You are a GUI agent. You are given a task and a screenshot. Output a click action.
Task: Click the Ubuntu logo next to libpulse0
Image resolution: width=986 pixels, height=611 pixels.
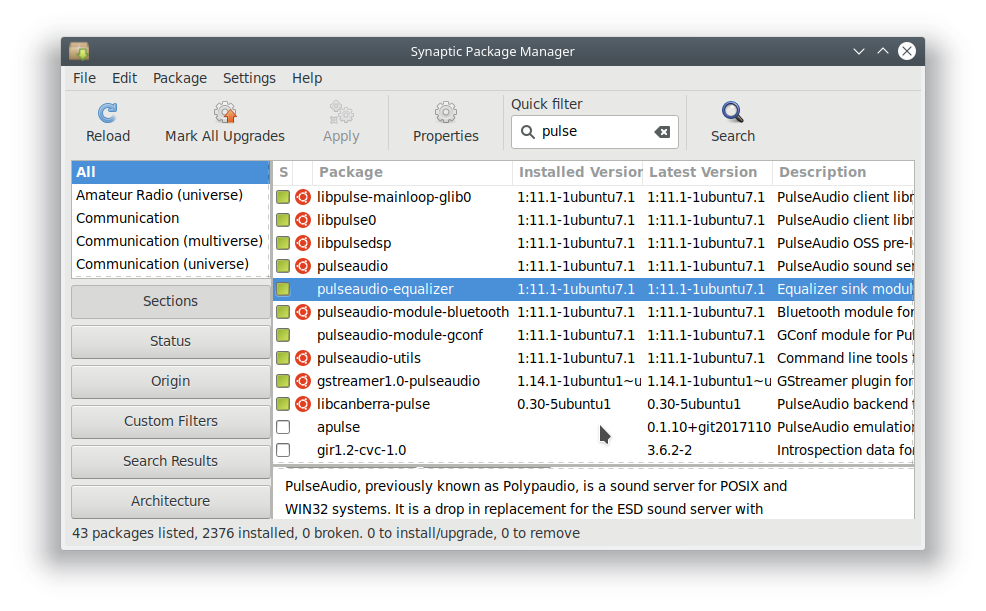tap(302, 220)
